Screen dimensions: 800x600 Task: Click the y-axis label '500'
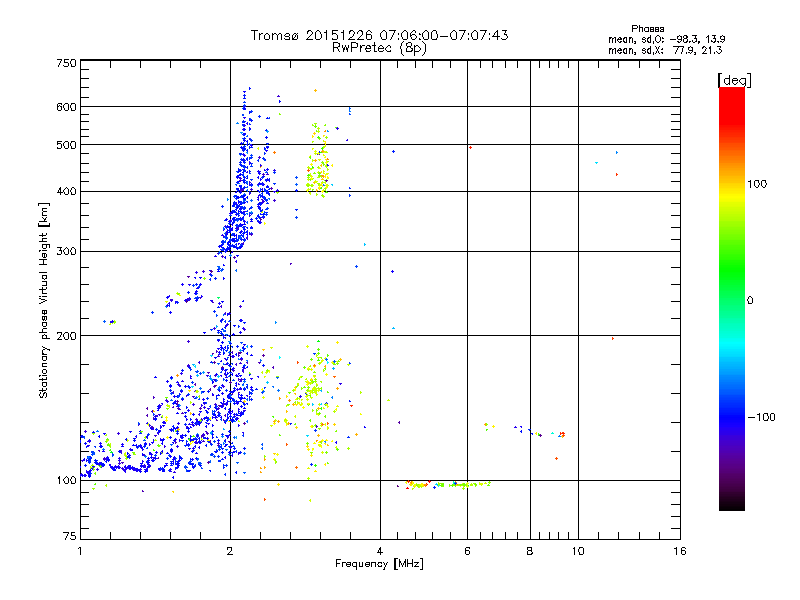tap(66, 145)
